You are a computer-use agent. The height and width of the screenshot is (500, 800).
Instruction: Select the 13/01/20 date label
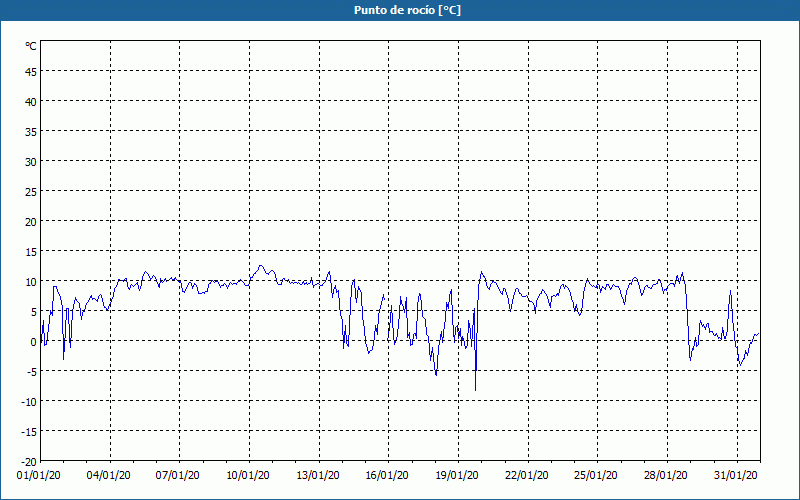pos(318,475)
